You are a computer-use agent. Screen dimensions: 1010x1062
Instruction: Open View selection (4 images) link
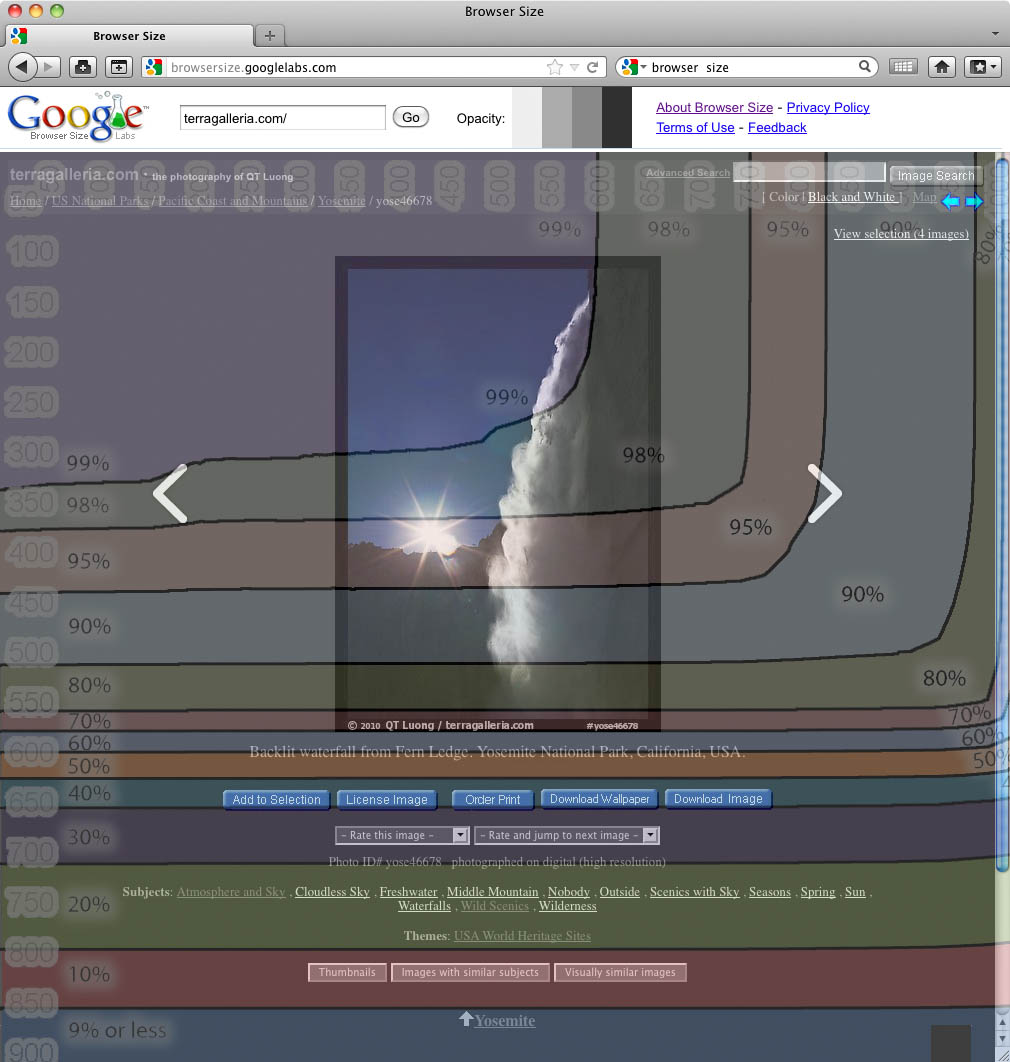click(x=901, y=234)
